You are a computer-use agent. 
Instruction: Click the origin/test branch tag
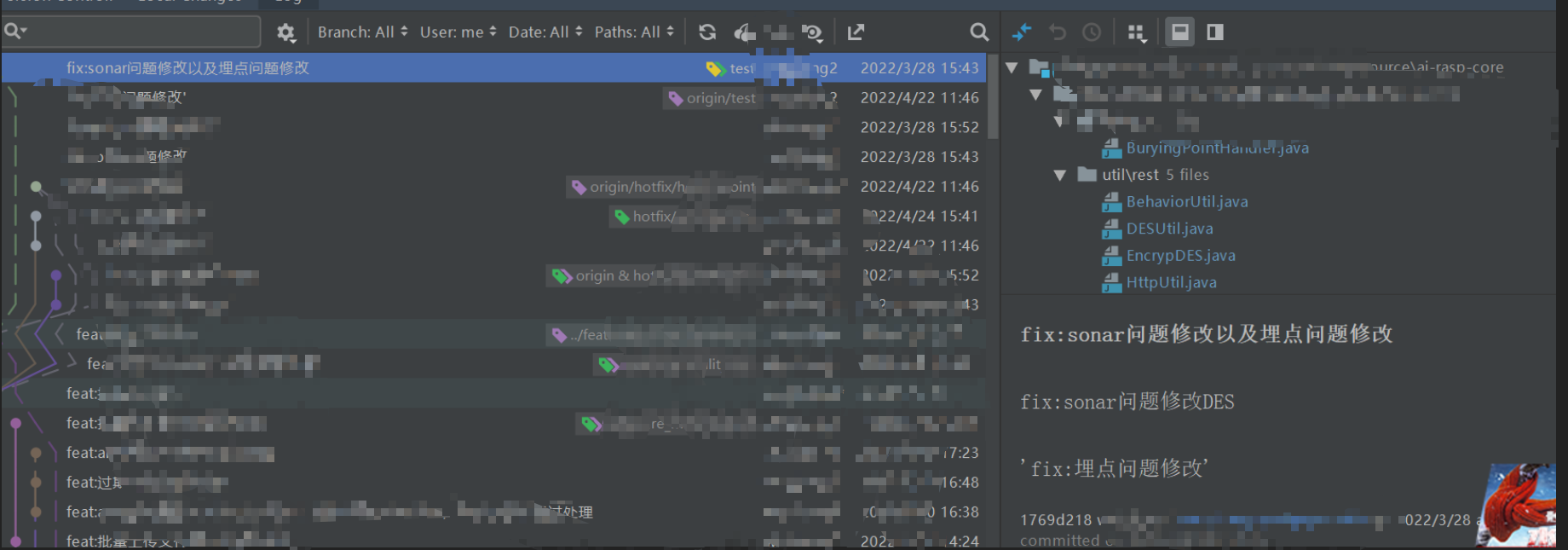tap(712, 98)
